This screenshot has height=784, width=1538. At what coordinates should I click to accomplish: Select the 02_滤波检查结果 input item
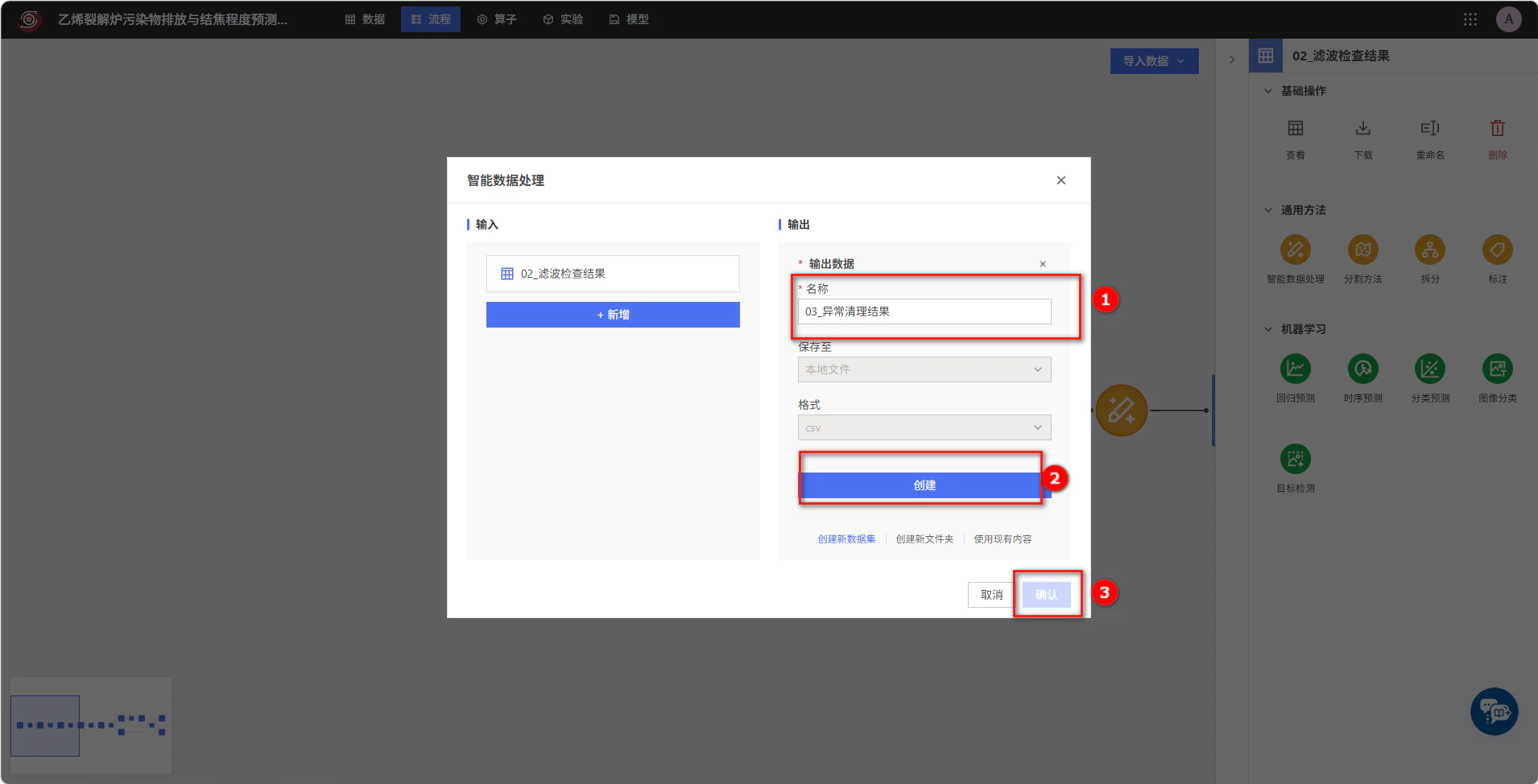coord(613,274)
